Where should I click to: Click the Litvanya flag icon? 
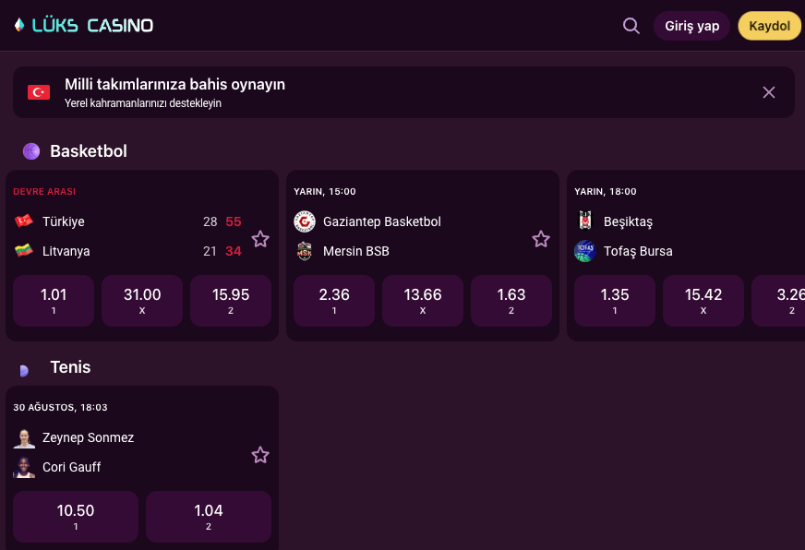pos(24,251)
